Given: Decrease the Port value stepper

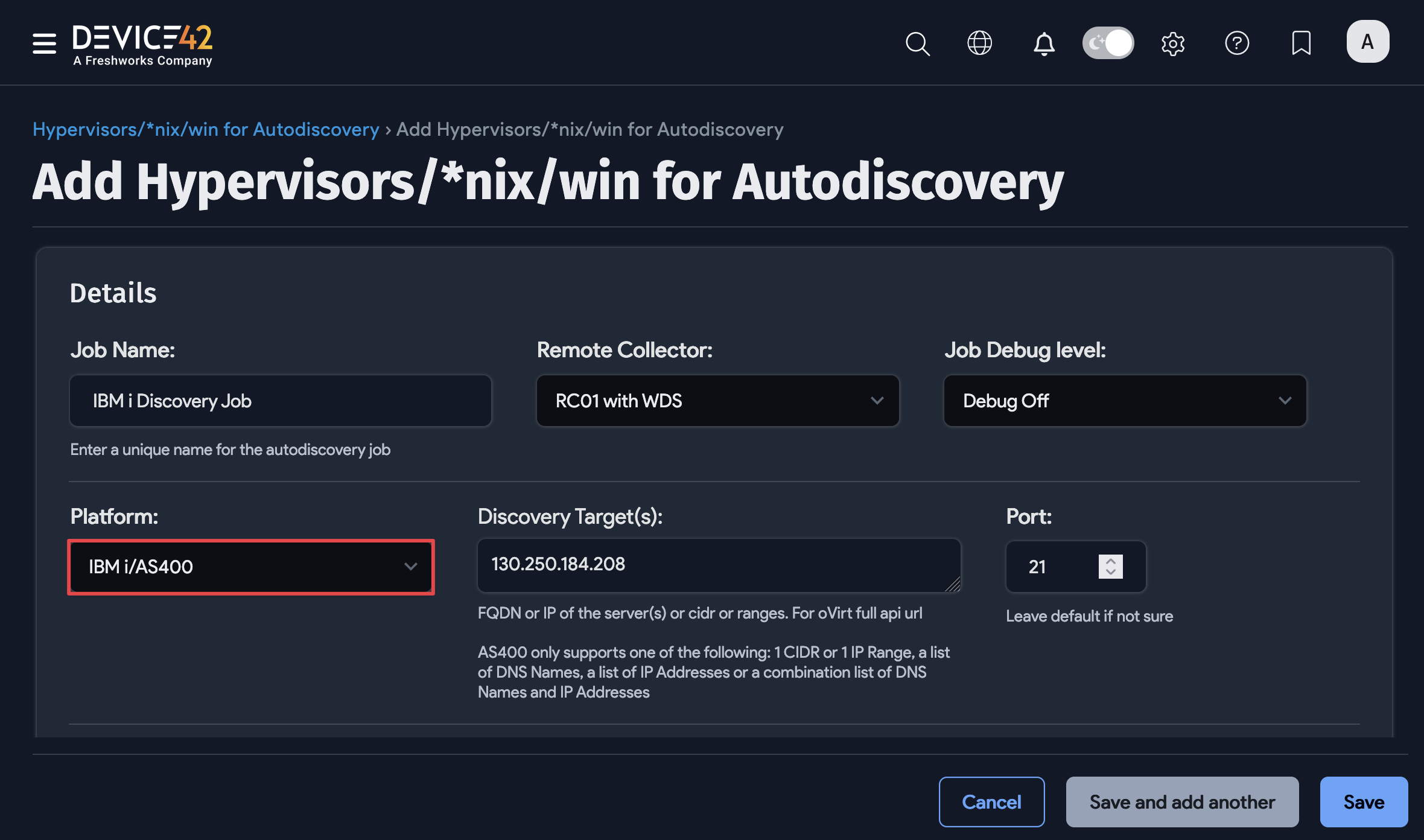Looking at the screenshot, I should tap(1110, 572).
